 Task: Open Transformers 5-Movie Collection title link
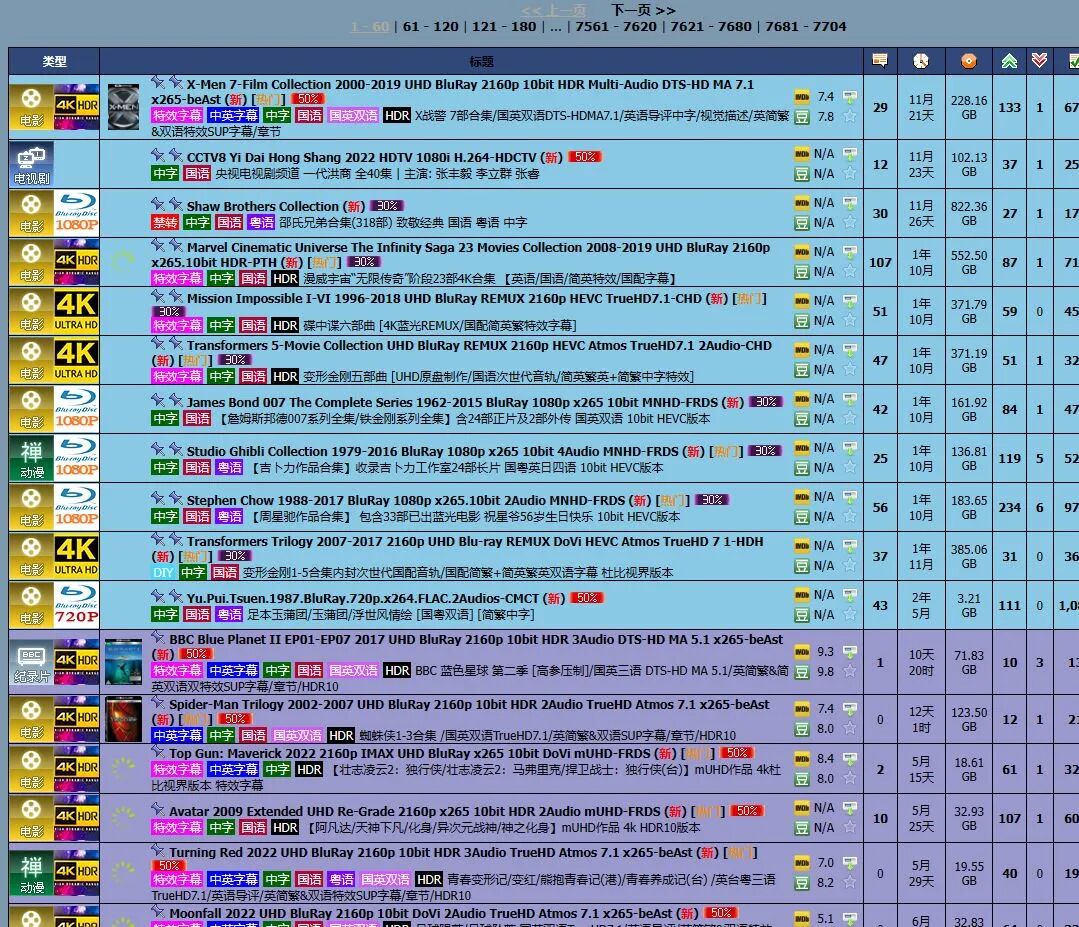coord(479,345)
